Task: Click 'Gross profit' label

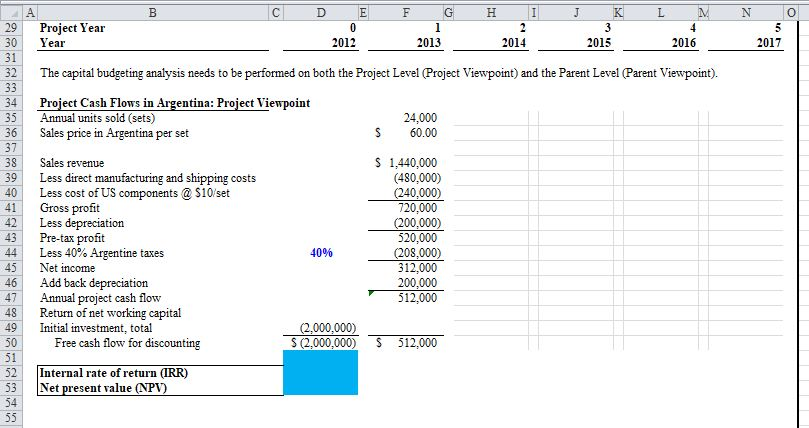Action: [x=70, y=208]
